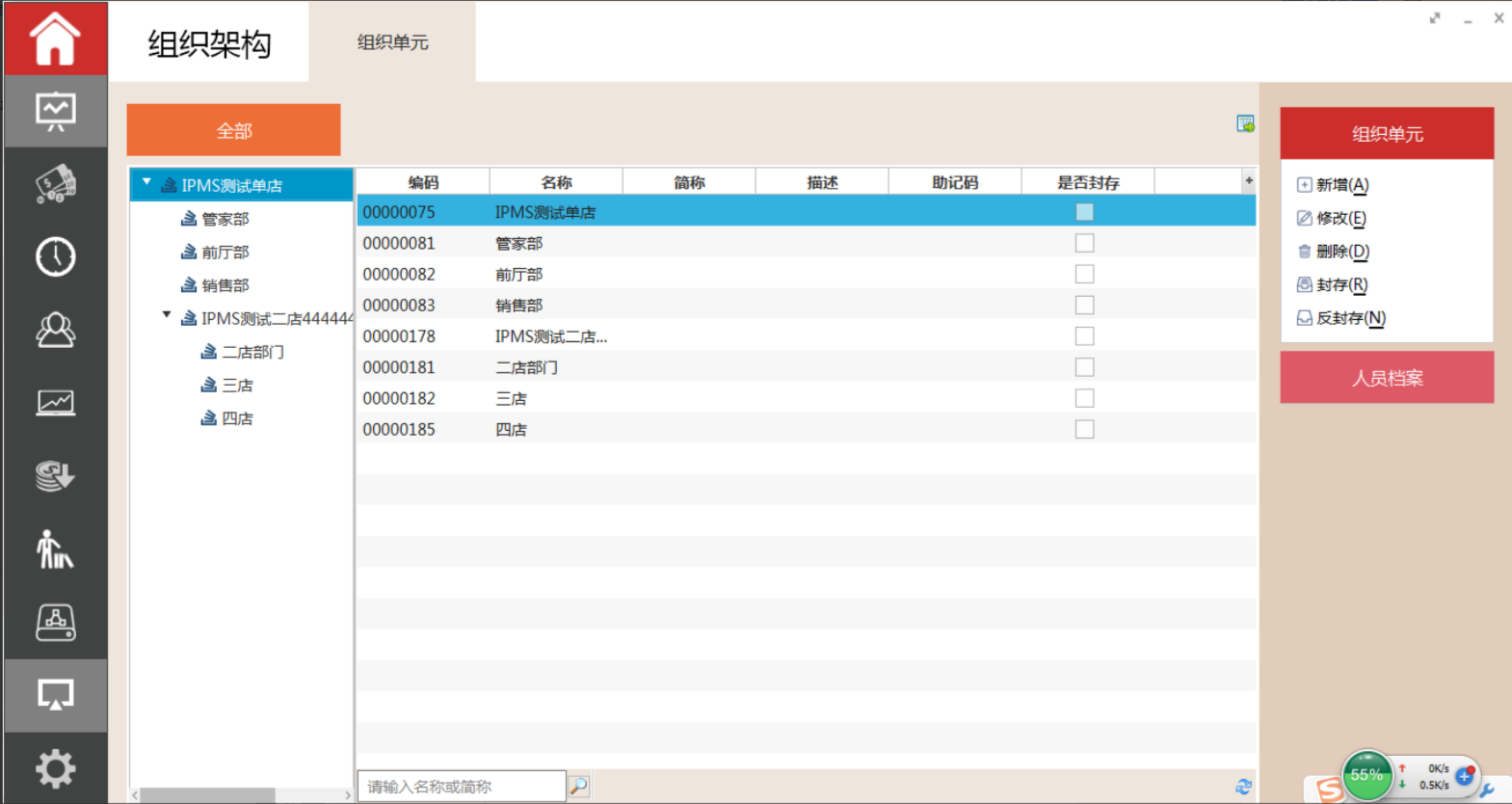This screenshot has width=1512, height=804.
Task: Collapse the IPMS测试单店 tree node
Action: pos(146,182)
